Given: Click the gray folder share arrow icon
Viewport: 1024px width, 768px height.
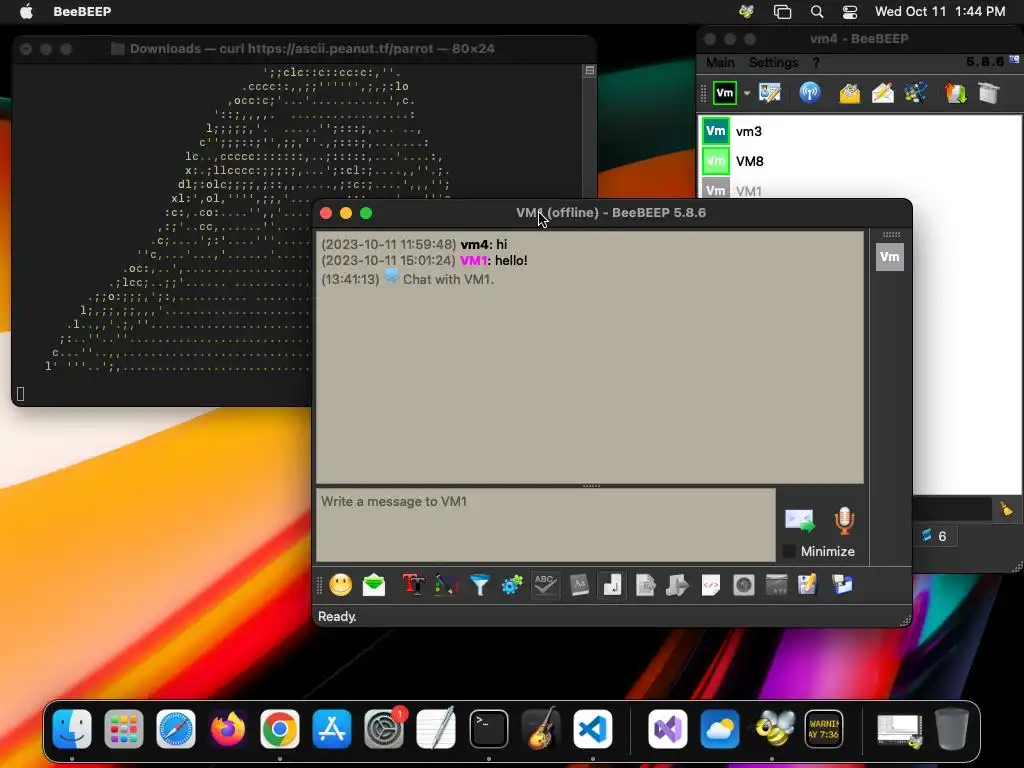Looking at the screenshot, I should coord(677,585).
